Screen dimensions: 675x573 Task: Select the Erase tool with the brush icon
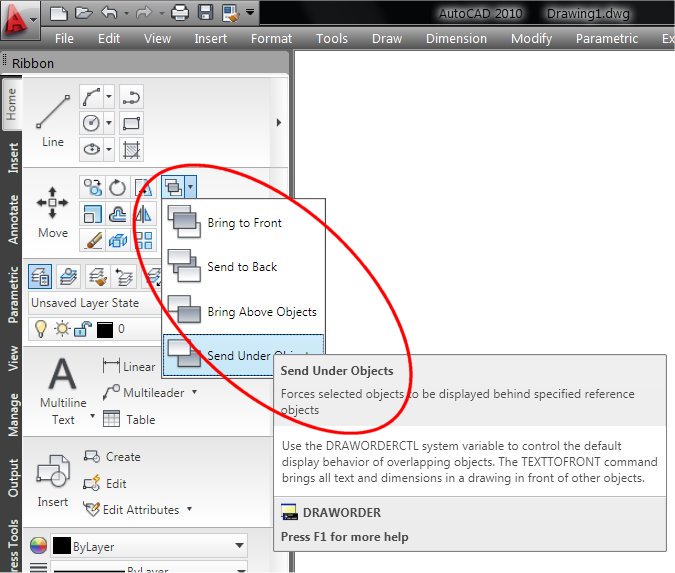[x=93, y=240]
